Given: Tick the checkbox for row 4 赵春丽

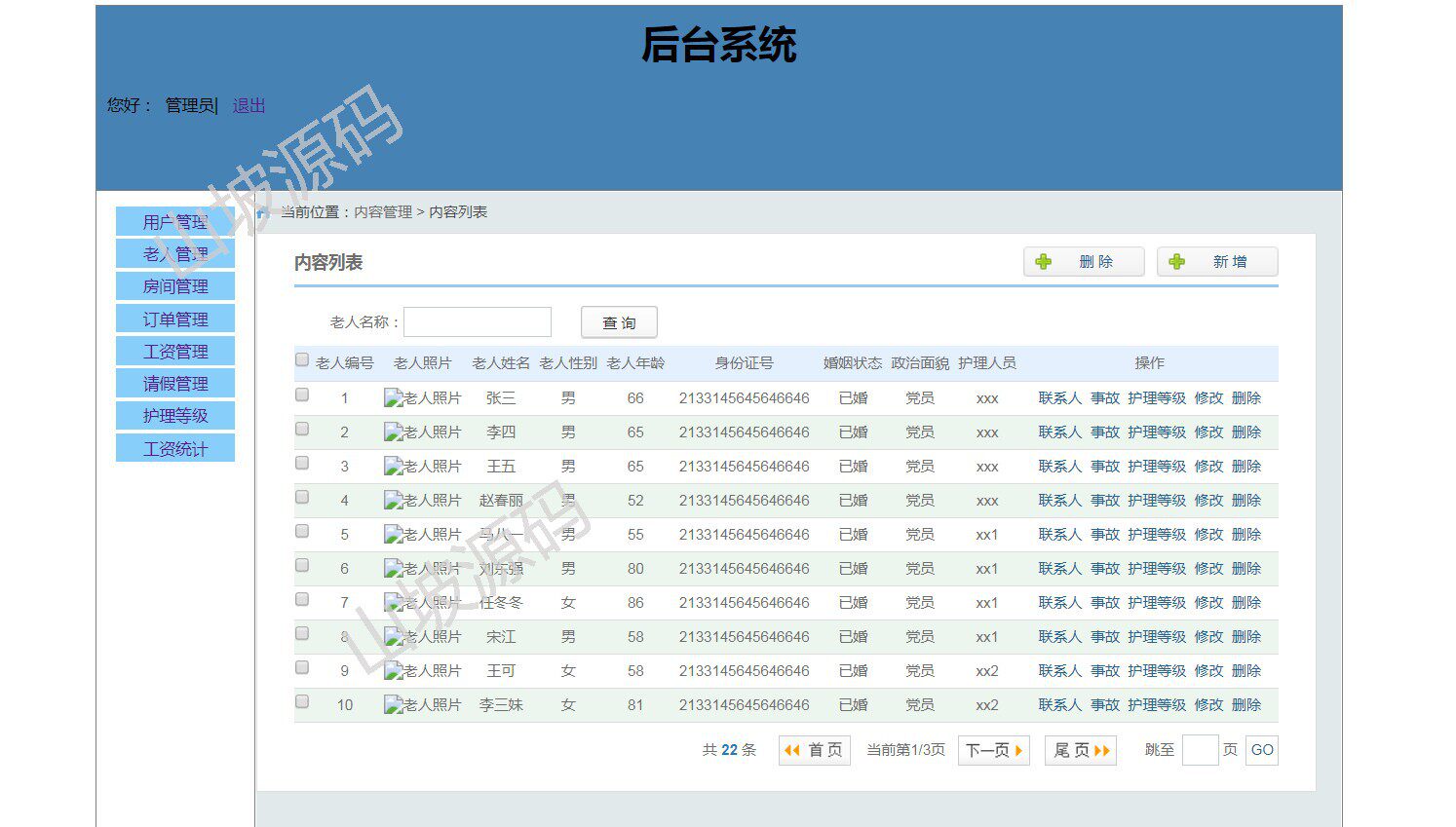Looking at the screenshot, I should coord(302,498).
